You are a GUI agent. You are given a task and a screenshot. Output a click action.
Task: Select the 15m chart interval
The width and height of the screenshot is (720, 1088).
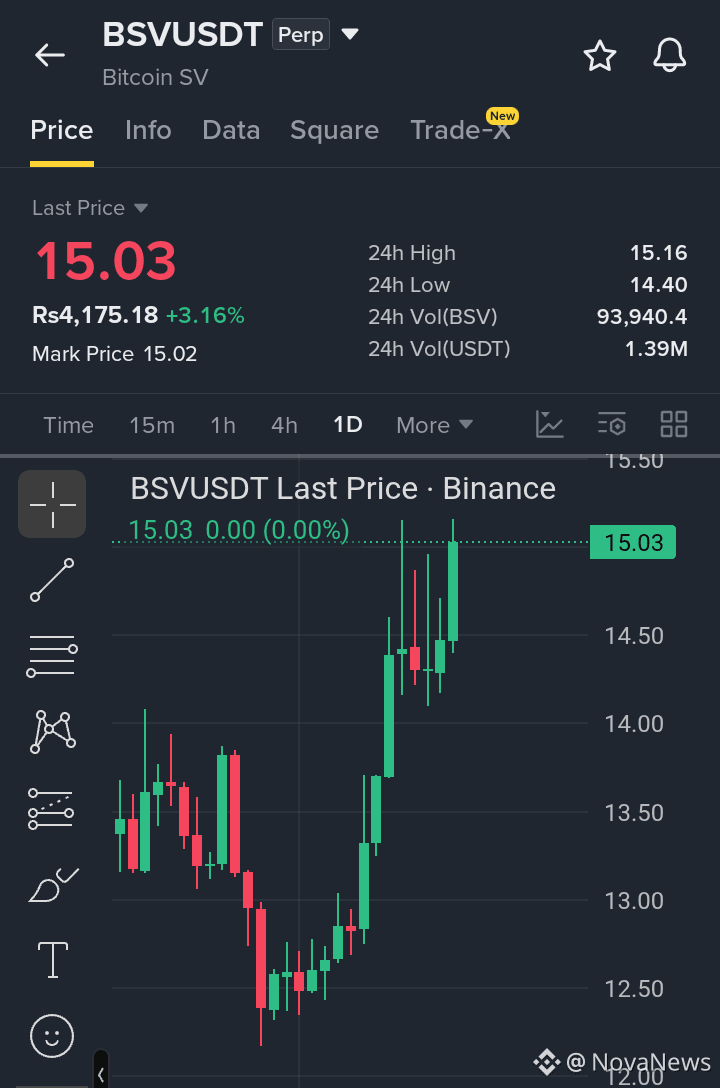152,425
